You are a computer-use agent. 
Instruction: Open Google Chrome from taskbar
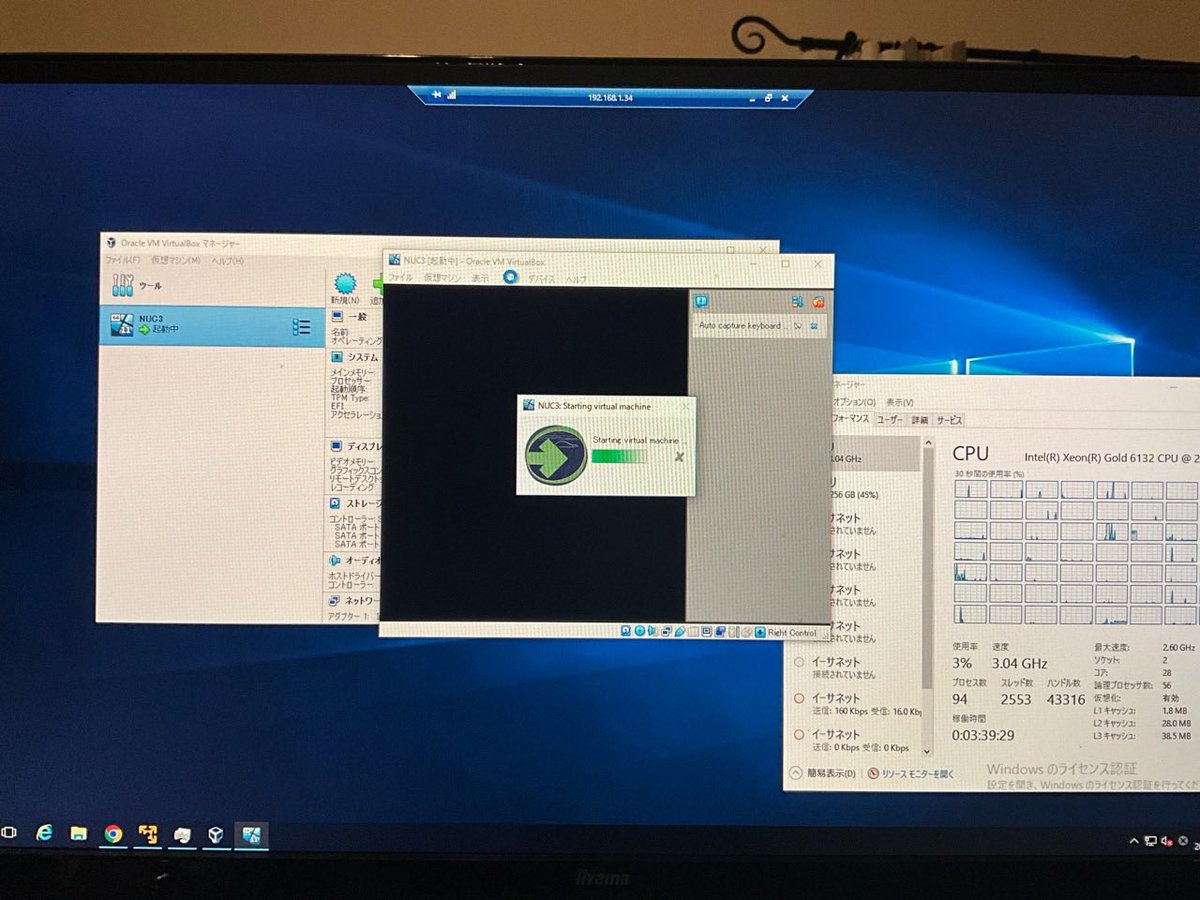(x=113, y=834)
